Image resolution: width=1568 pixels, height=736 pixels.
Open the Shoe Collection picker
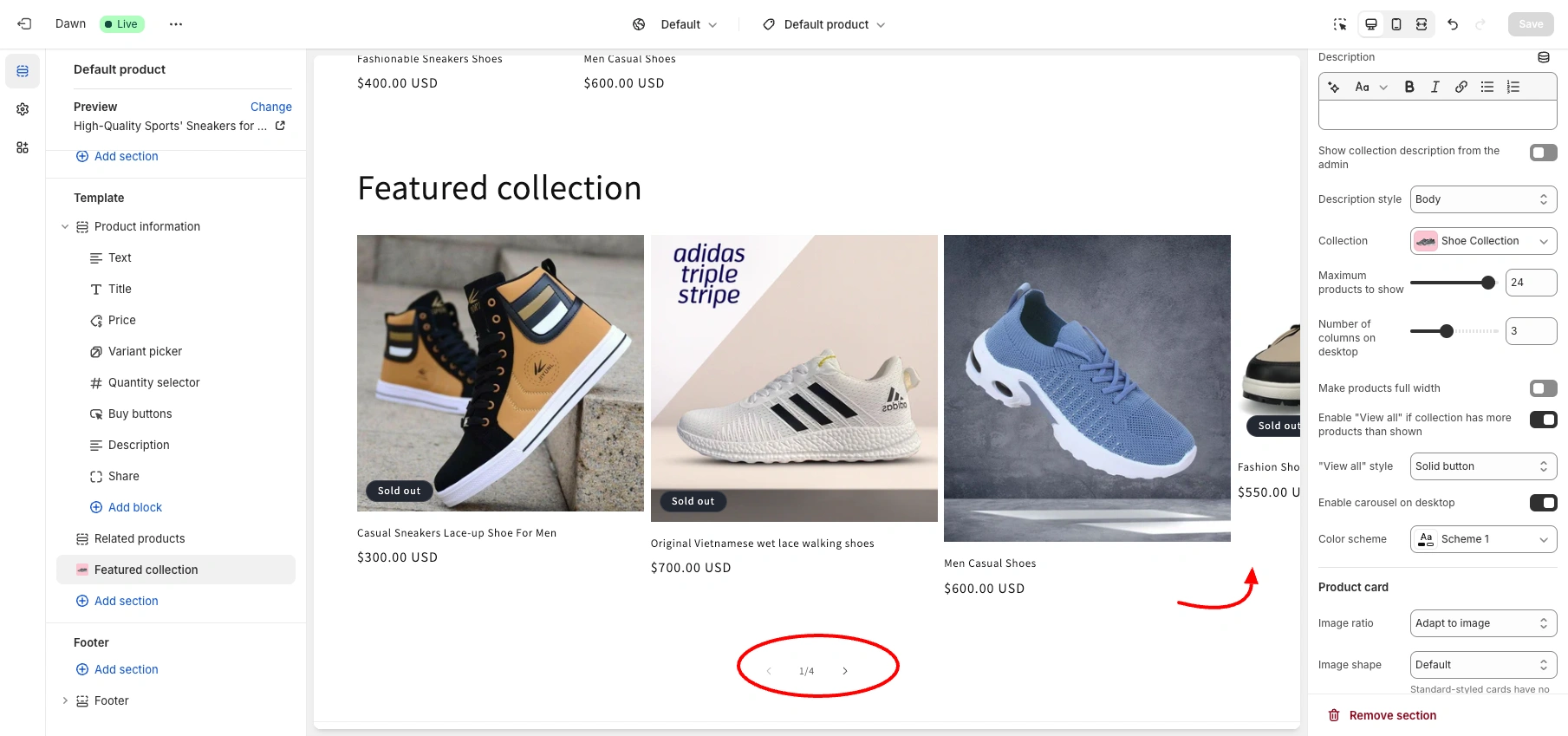[x=1483, y=241]
